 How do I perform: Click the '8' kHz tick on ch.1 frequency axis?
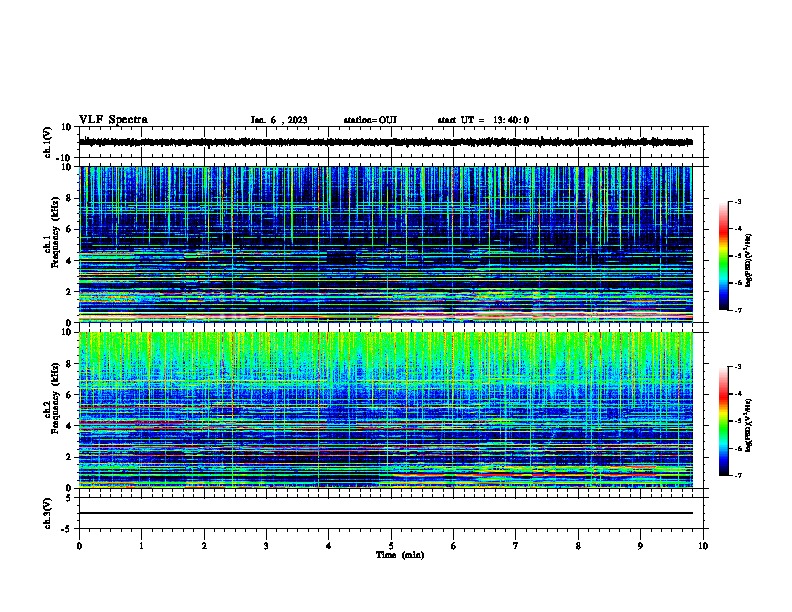pyautogui.click(x=69, y=198)
